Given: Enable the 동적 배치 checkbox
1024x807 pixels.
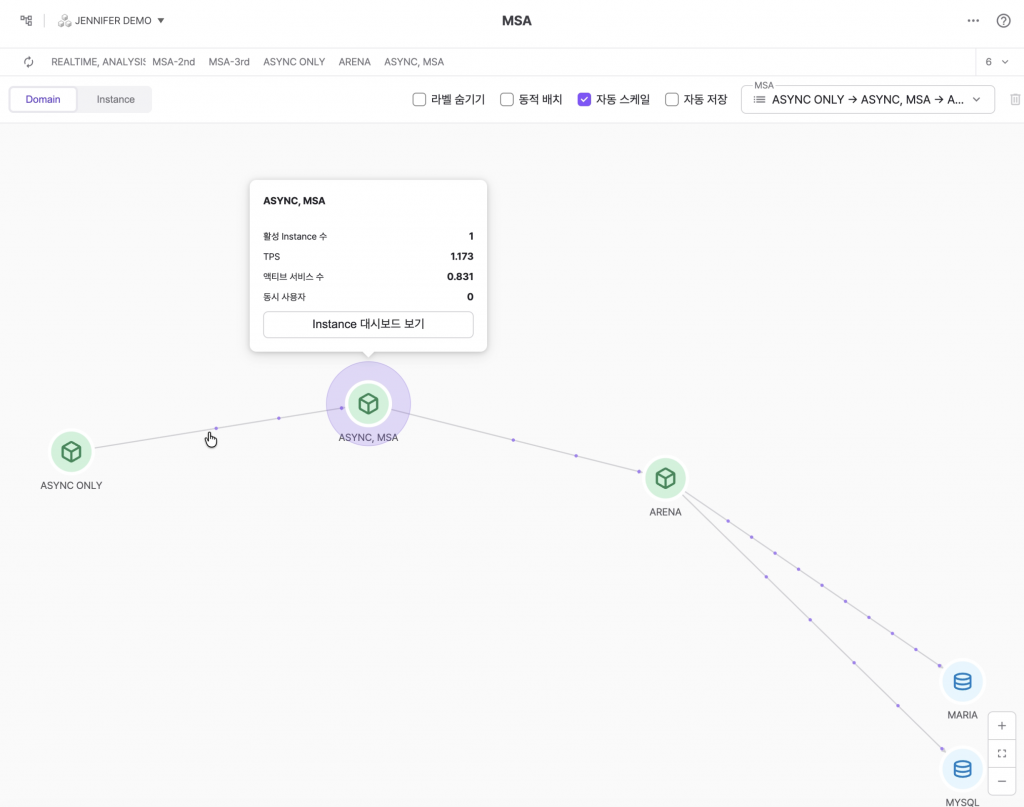Looking at the screenshot, I should 507,100.
